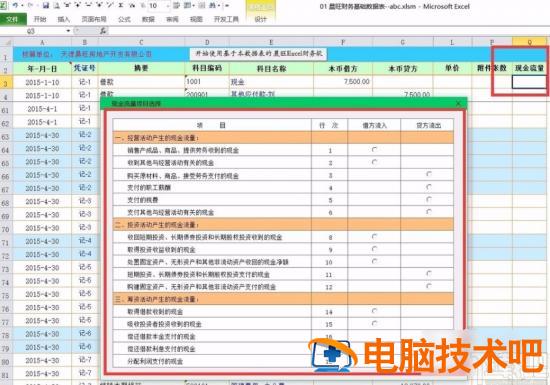Viewport: 550px width, 385px height.
Task: Click the Name Box showing Q3
Action: [33, 31]
